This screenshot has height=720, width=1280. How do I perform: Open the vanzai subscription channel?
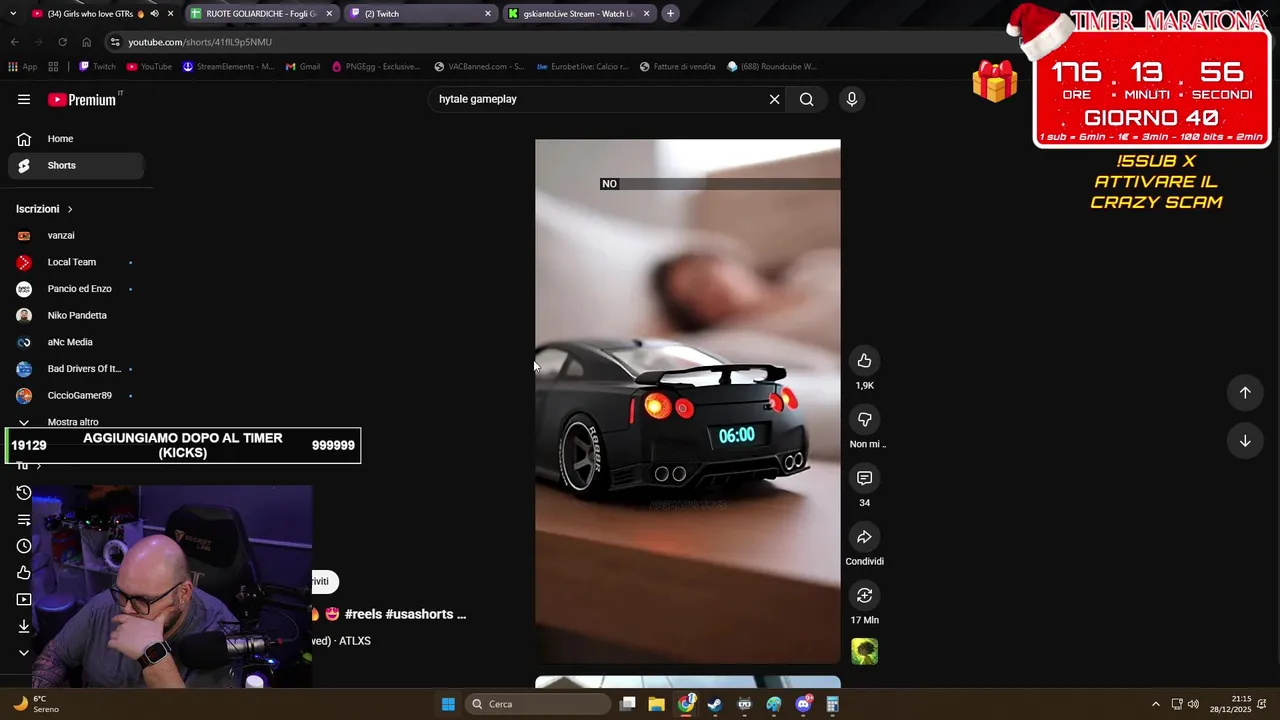click(x=76, y=236)
